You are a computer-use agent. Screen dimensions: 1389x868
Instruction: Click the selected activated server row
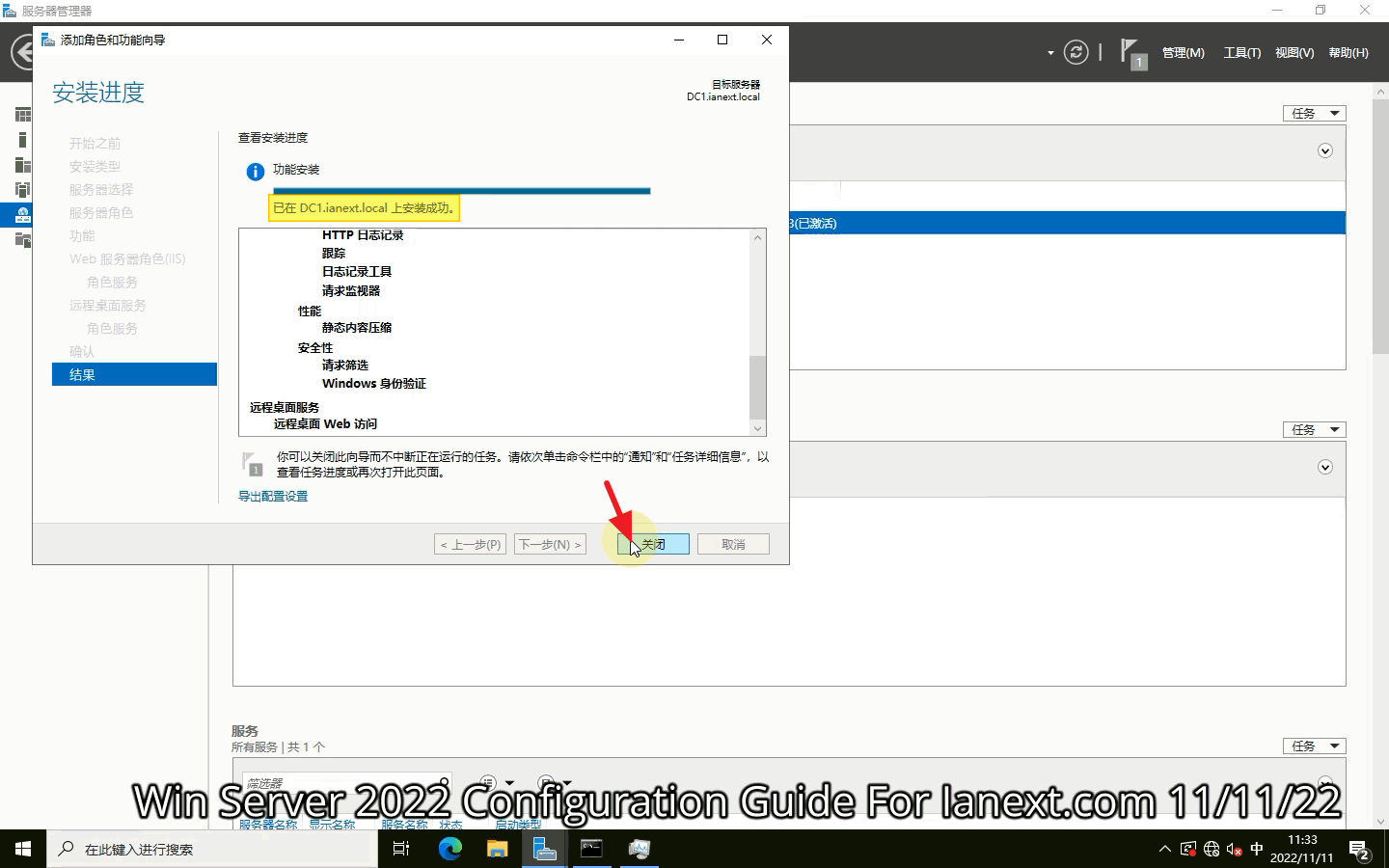(1068, 223)
